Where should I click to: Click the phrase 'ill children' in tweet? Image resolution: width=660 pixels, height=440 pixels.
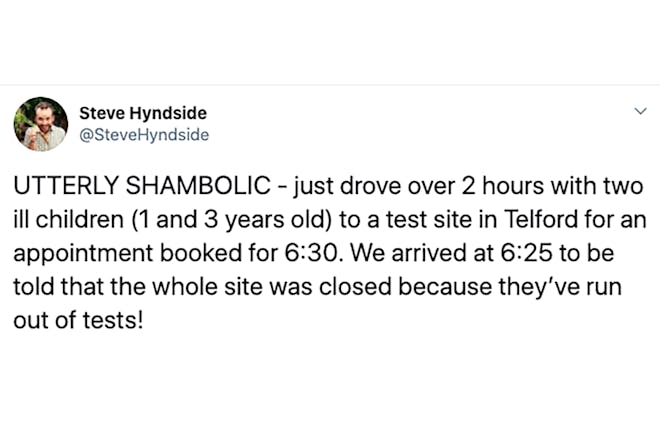pos(68,219)
